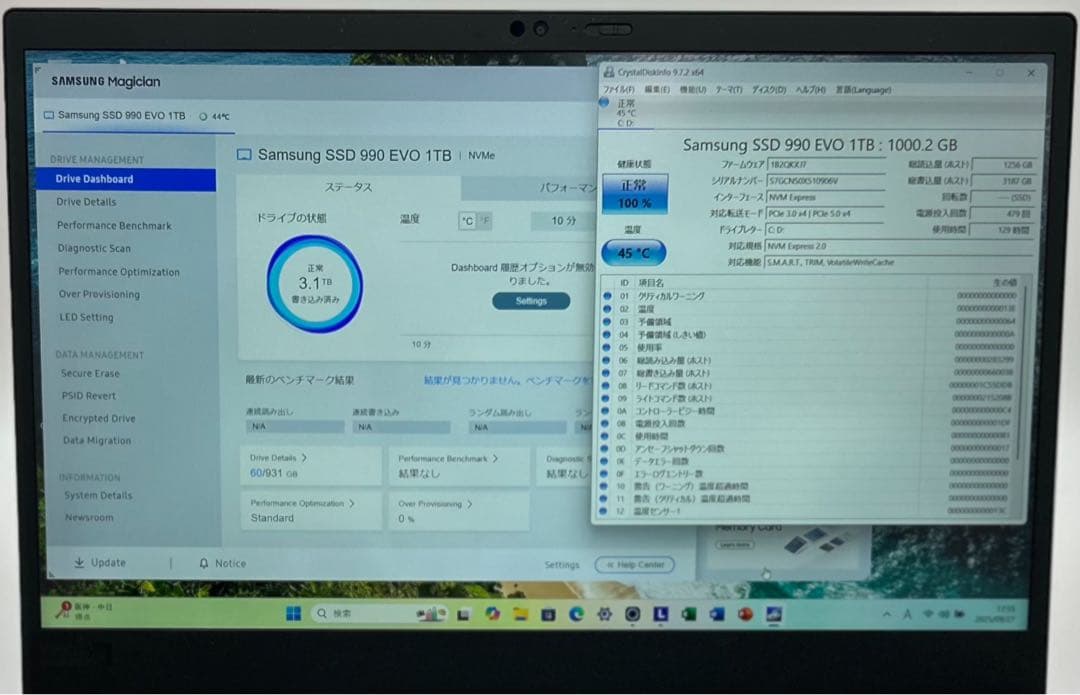Click the blue disk status icon in CrystalDiskInfo
The height and width of the screenshot is (695, 1080).
(603, 103)
